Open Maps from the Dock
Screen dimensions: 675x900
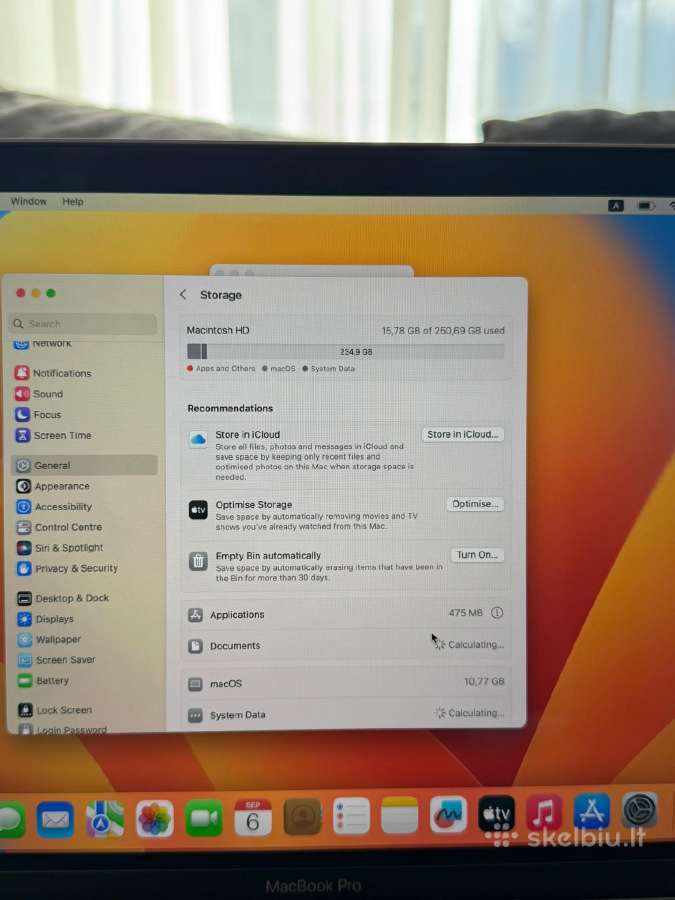[104, 818]
